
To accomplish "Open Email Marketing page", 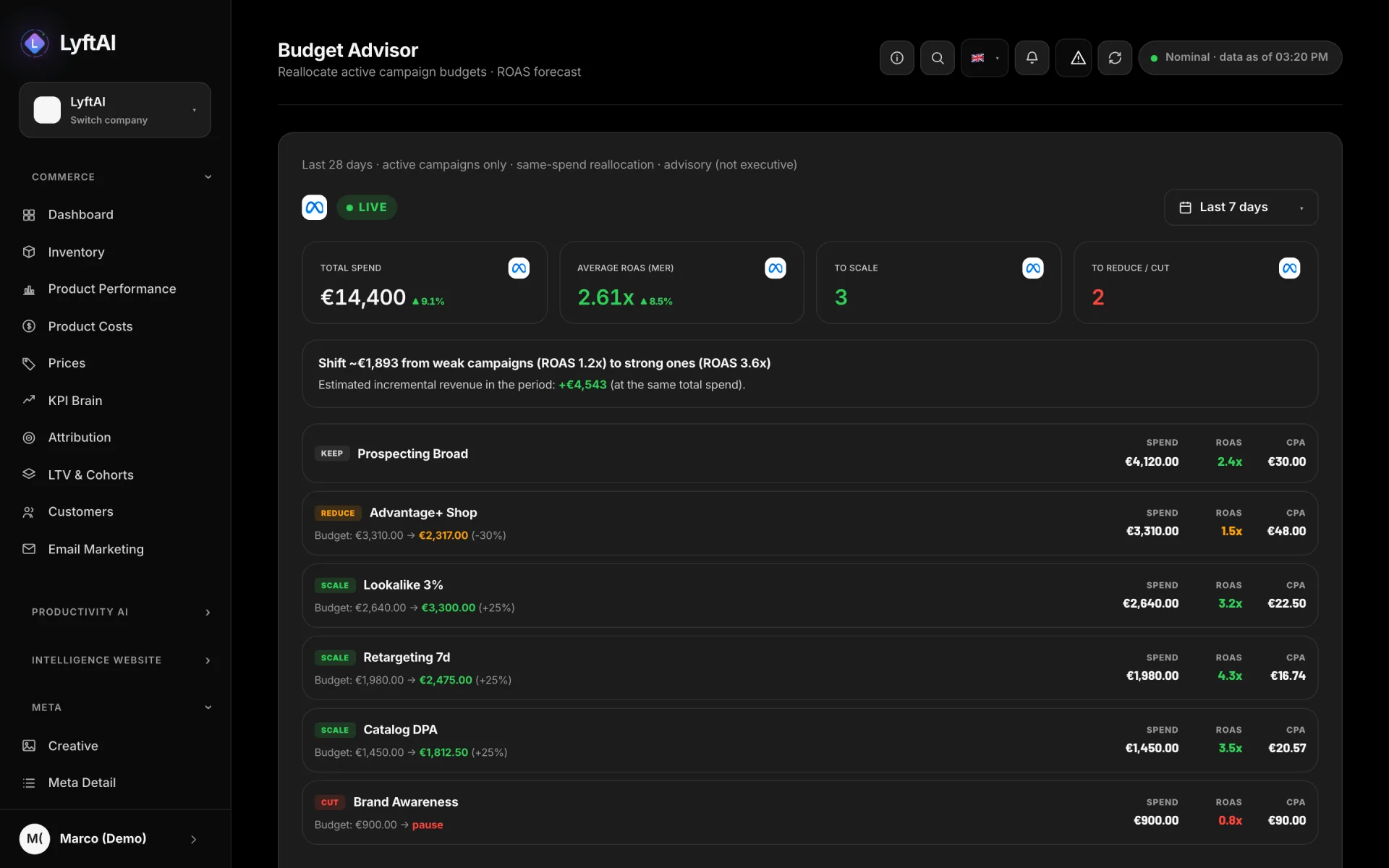I will pos(95,550).
